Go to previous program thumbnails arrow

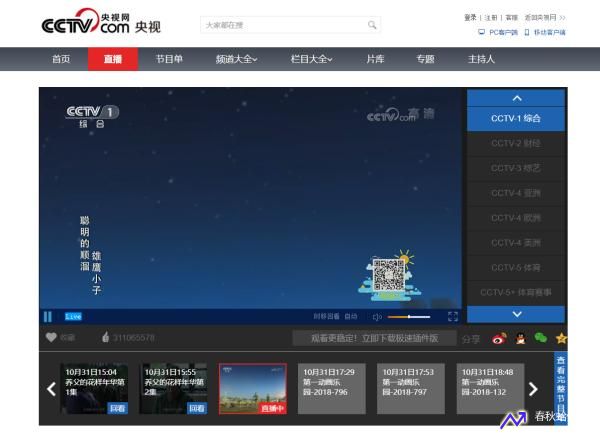tap(51, 389)
